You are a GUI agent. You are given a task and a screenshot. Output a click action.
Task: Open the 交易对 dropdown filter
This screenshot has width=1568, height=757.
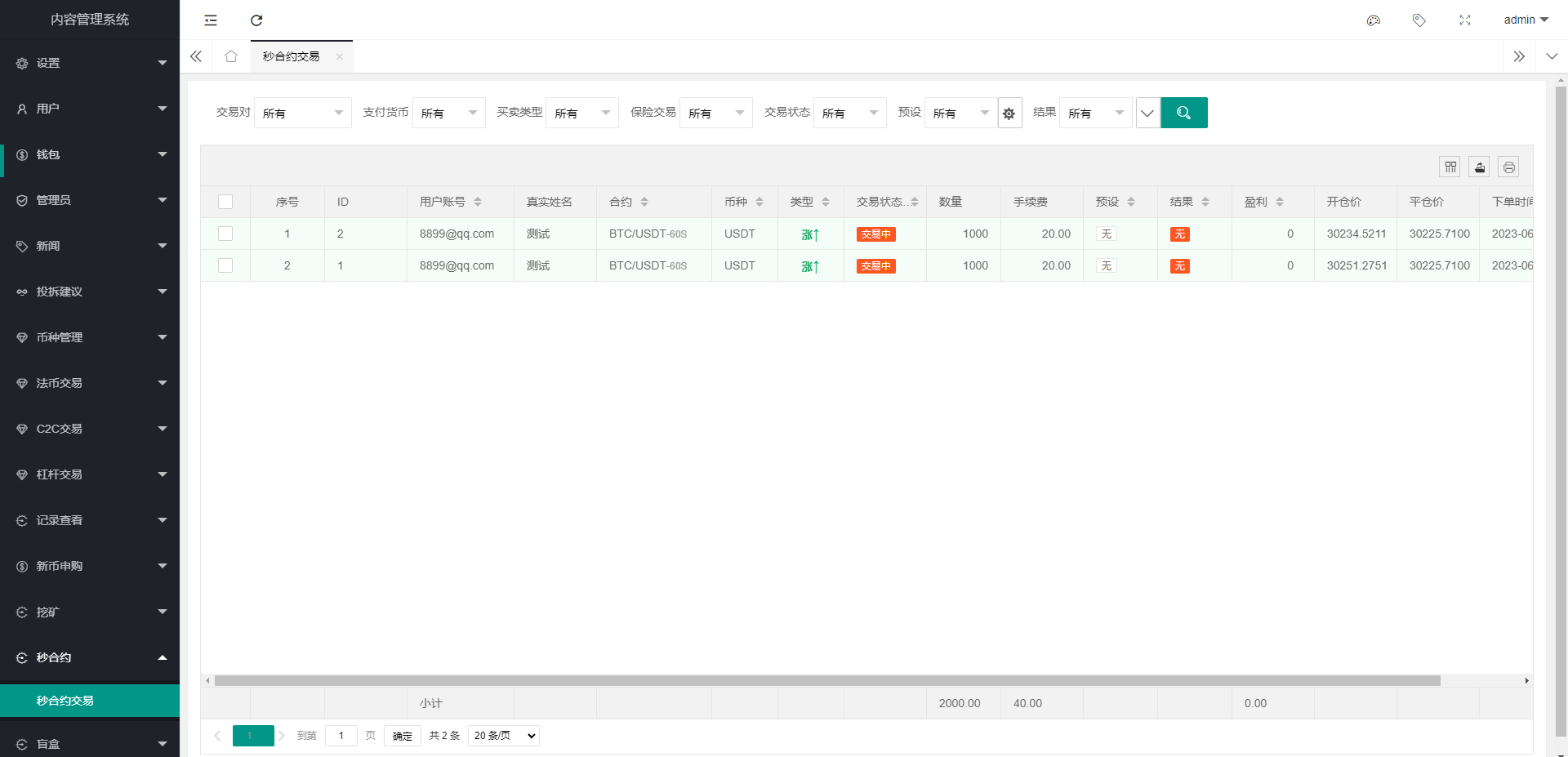(x=302, y=114)
